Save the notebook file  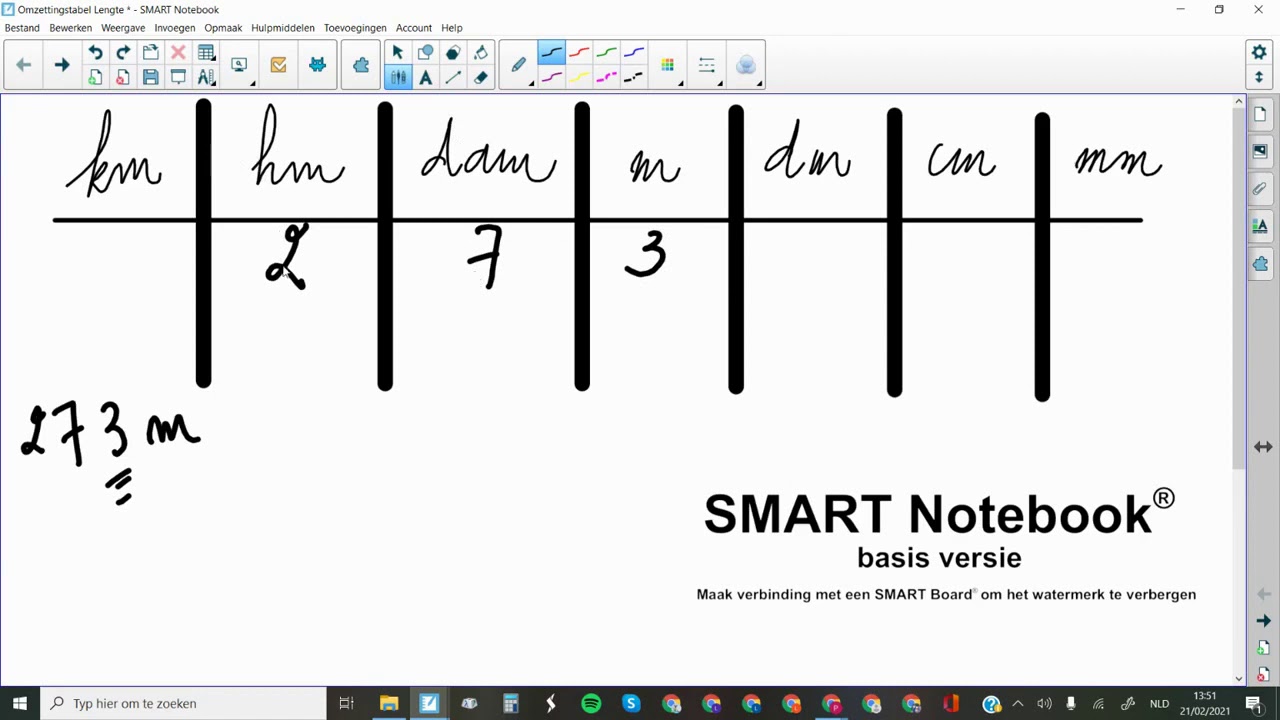tap(150, 77)
